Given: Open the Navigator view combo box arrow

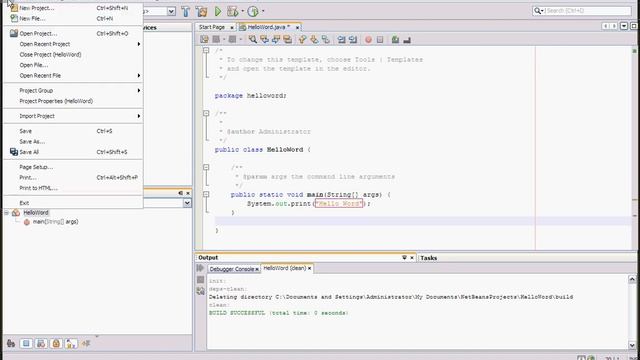Looking at the screenshot, I should (x=187, y=203).
